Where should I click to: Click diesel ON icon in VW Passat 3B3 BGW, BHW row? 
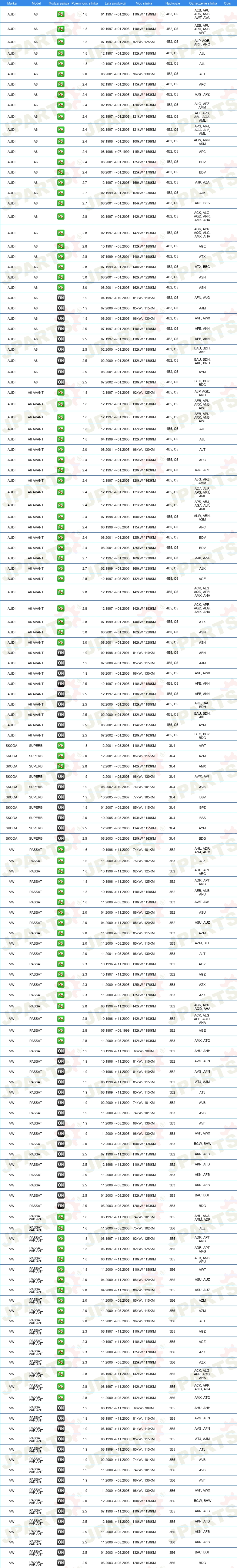pyautogui.click(x=61, y=1144)
